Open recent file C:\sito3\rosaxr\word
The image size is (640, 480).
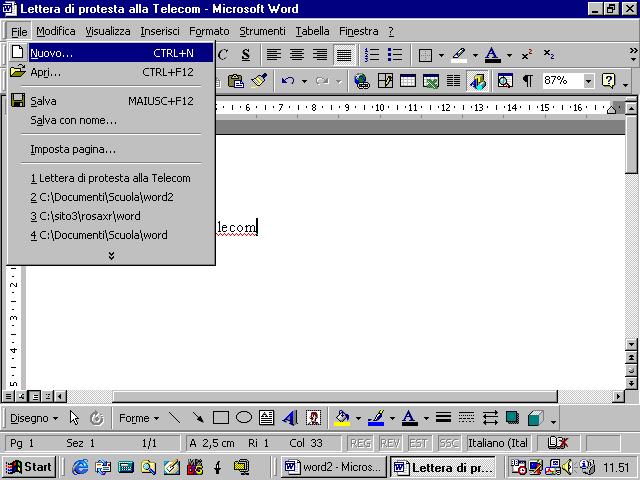(111, 216)
